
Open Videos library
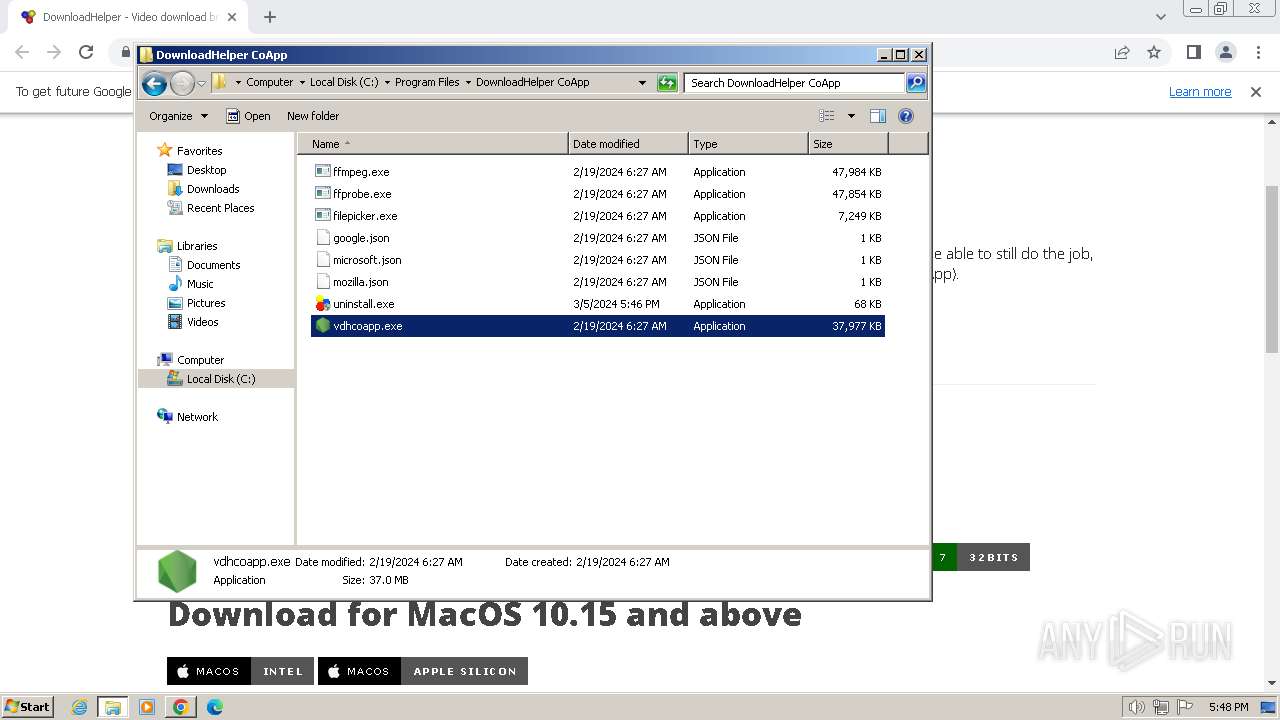click(202, 322)
